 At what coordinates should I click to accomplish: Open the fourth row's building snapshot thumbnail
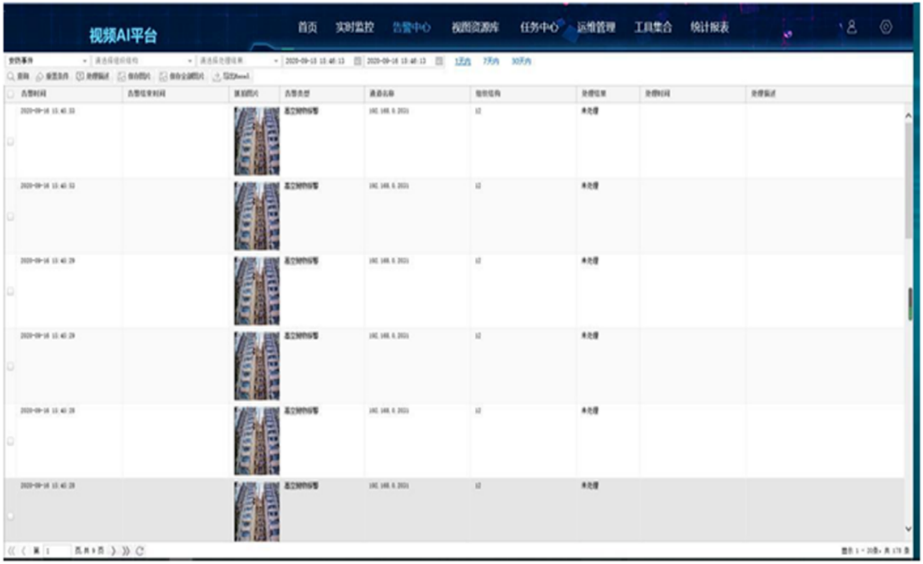click(x=257, y=366)
